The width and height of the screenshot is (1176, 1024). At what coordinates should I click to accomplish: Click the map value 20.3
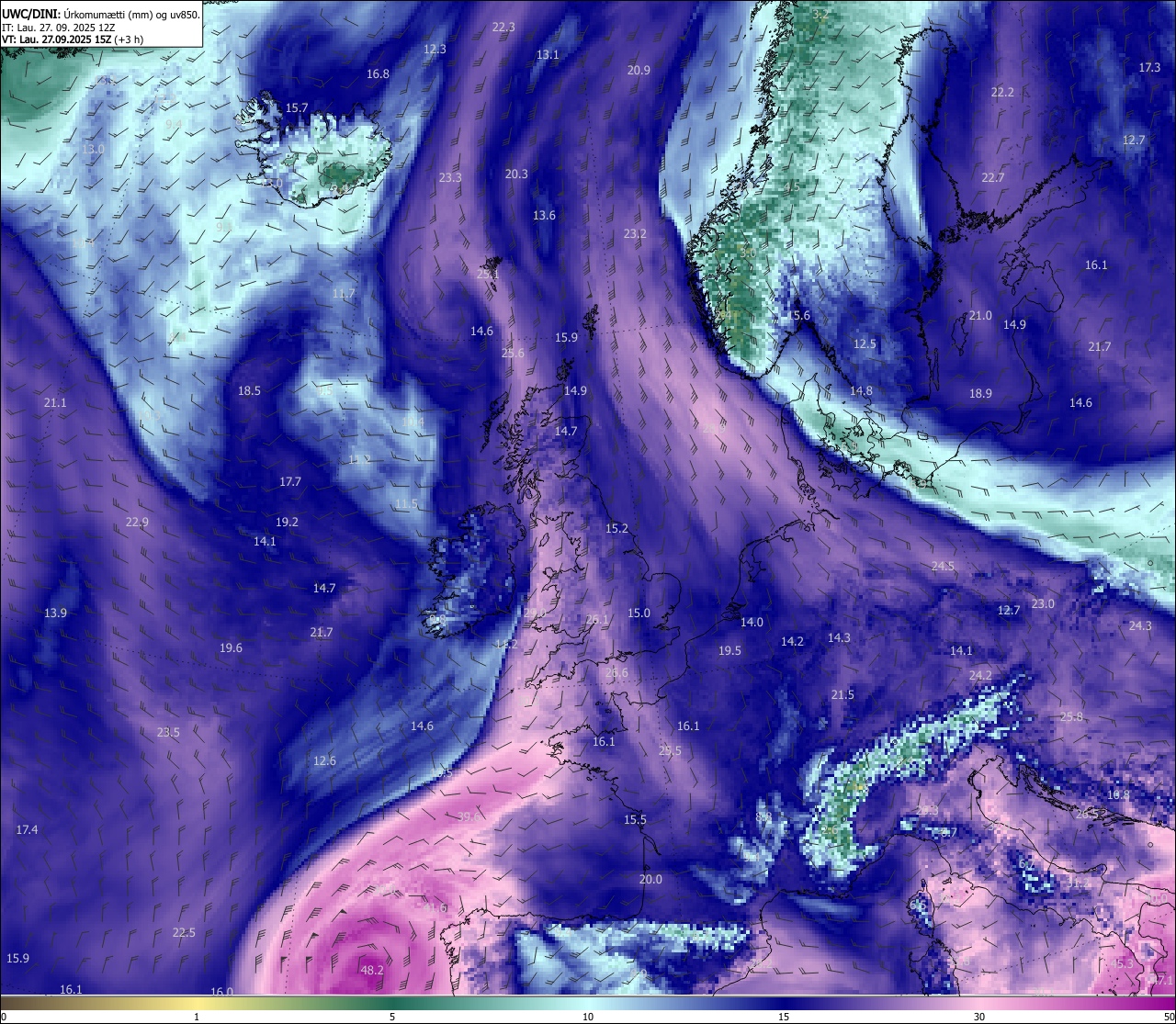(516, 174)
